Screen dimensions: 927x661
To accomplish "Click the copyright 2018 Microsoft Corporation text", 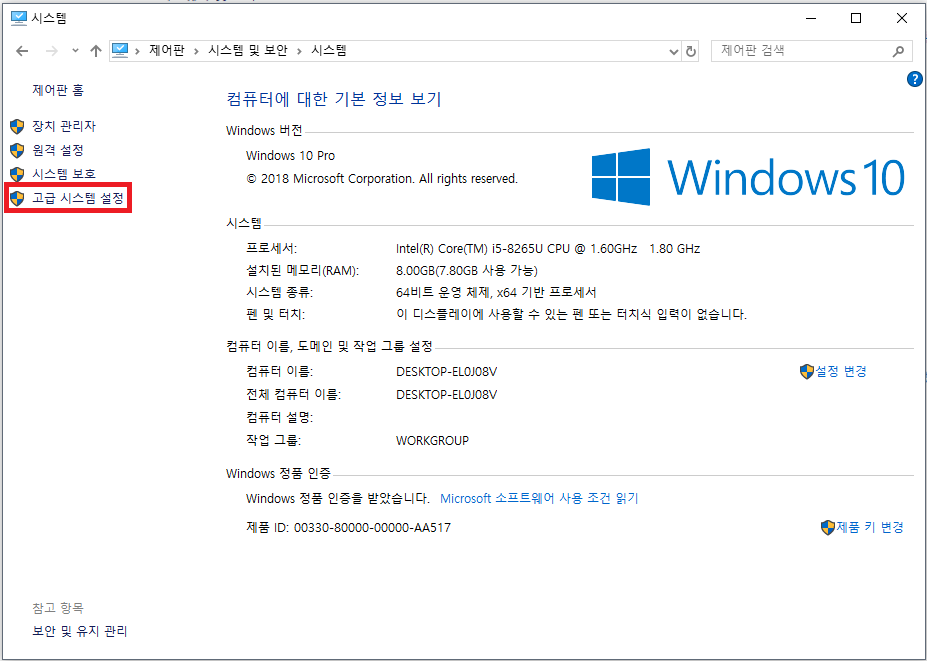I will 382,179.
